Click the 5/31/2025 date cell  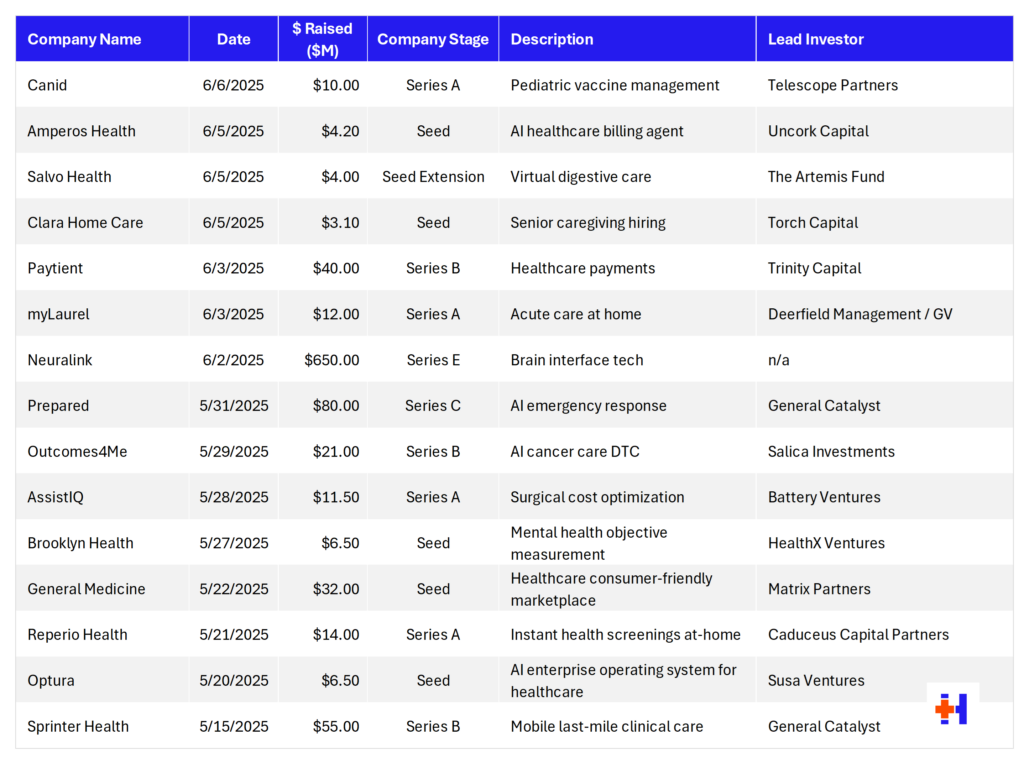coord(234,406)
